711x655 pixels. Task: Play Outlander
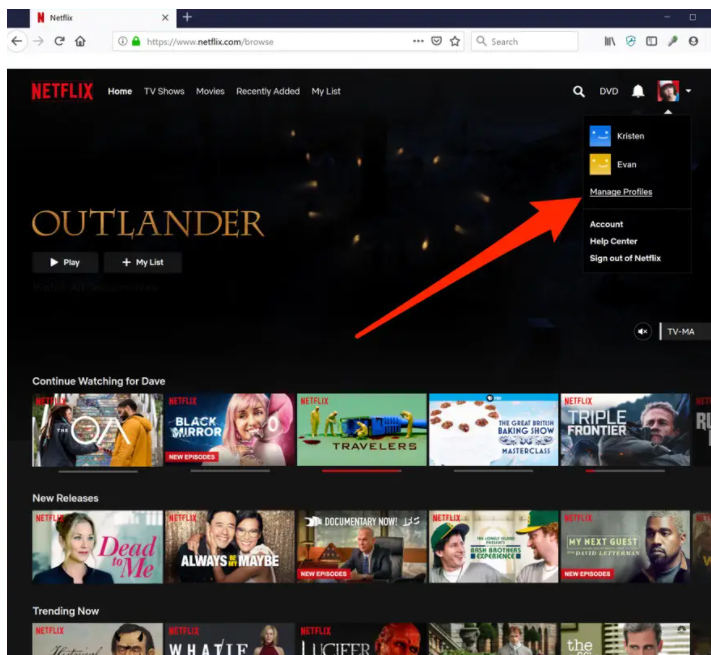[x=65, y=262]
